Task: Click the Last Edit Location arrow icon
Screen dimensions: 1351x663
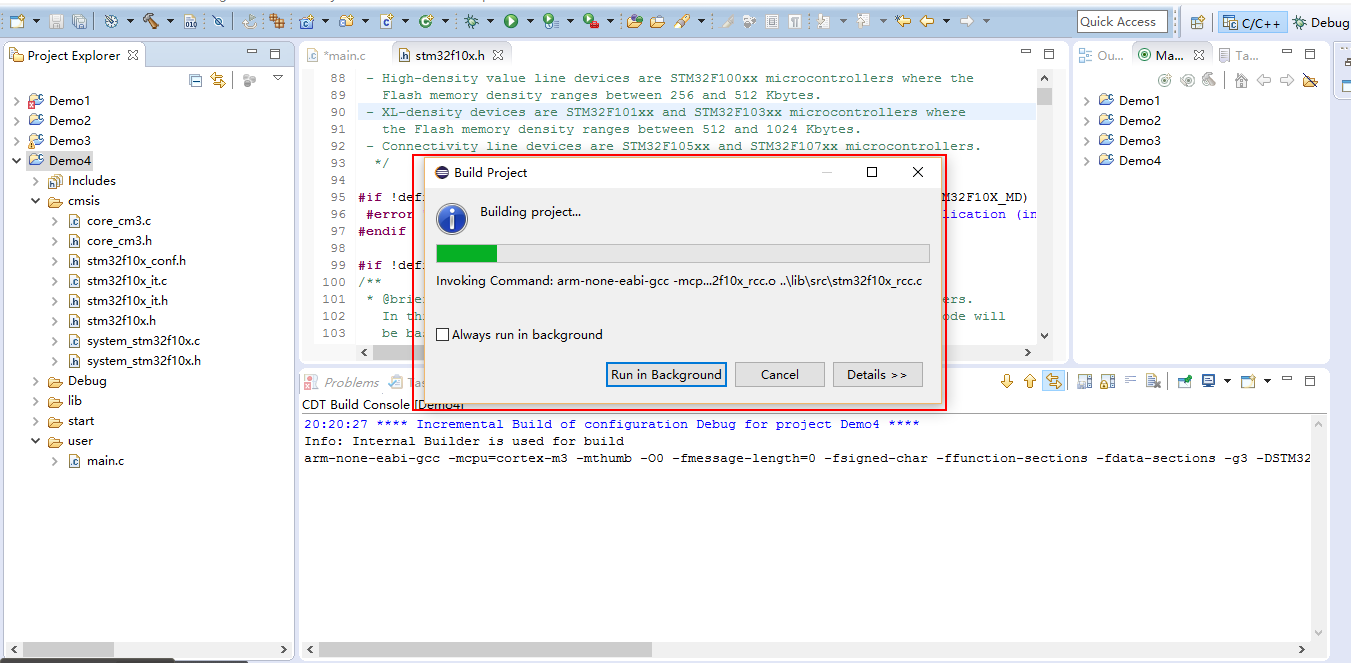Action: tap(903, 21)
